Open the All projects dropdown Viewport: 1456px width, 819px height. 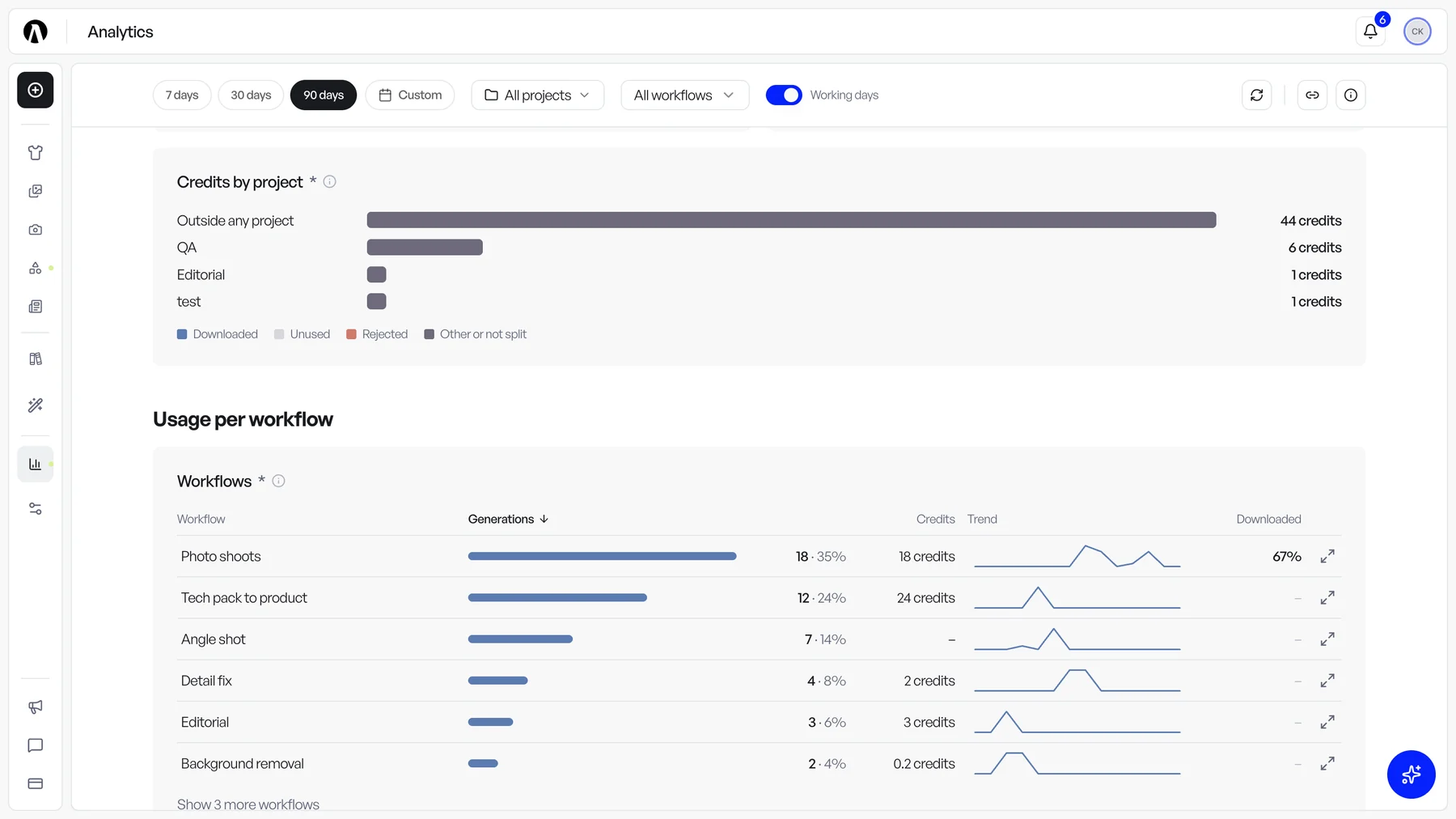(x=538, y=95)
